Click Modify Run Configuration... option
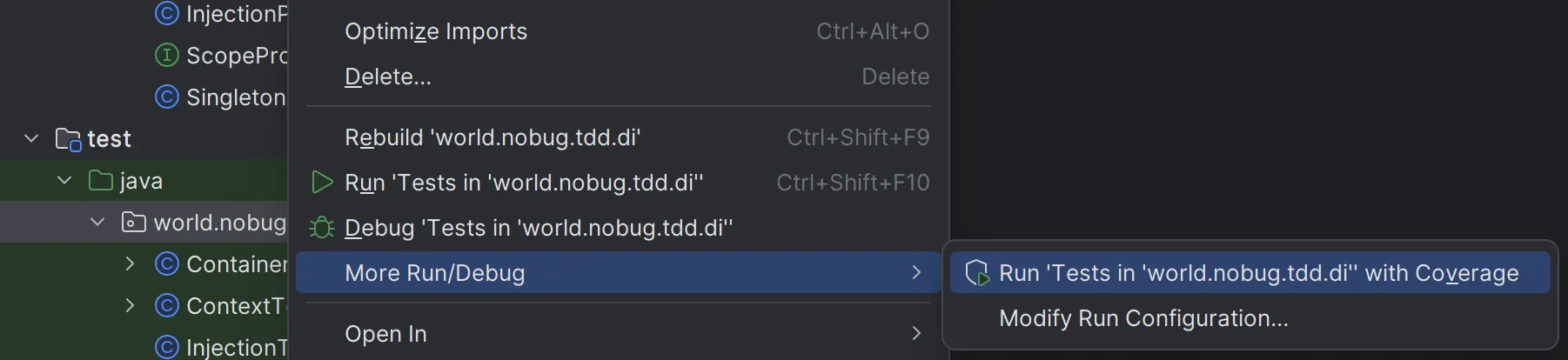Viewport: 1568px width, 360px height. click(x=1143, y=318)
